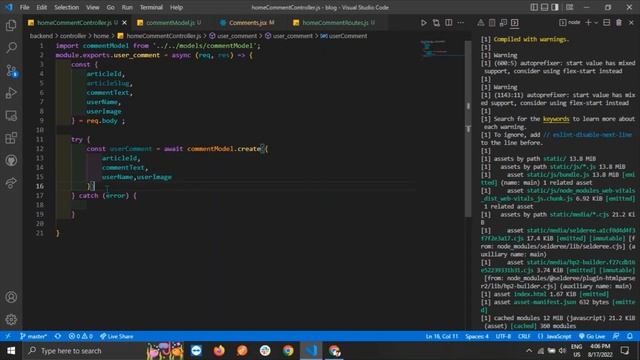Select the Terminal panel icon
Viewport: 640px width, 360px height.
[x=515, y=23]
